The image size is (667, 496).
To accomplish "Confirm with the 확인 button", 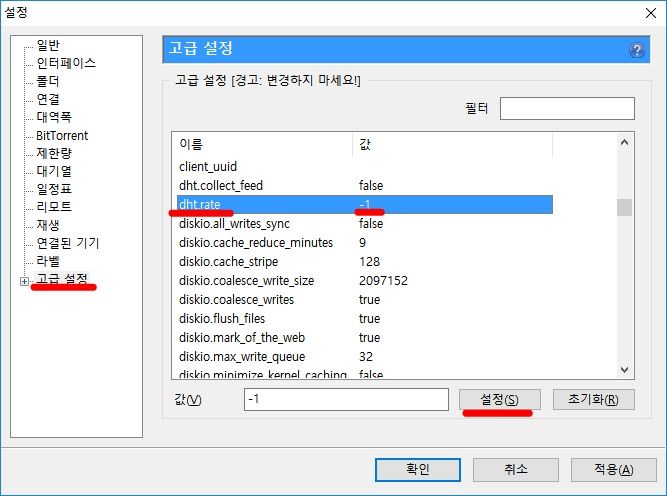I will (x=418, y=470).
